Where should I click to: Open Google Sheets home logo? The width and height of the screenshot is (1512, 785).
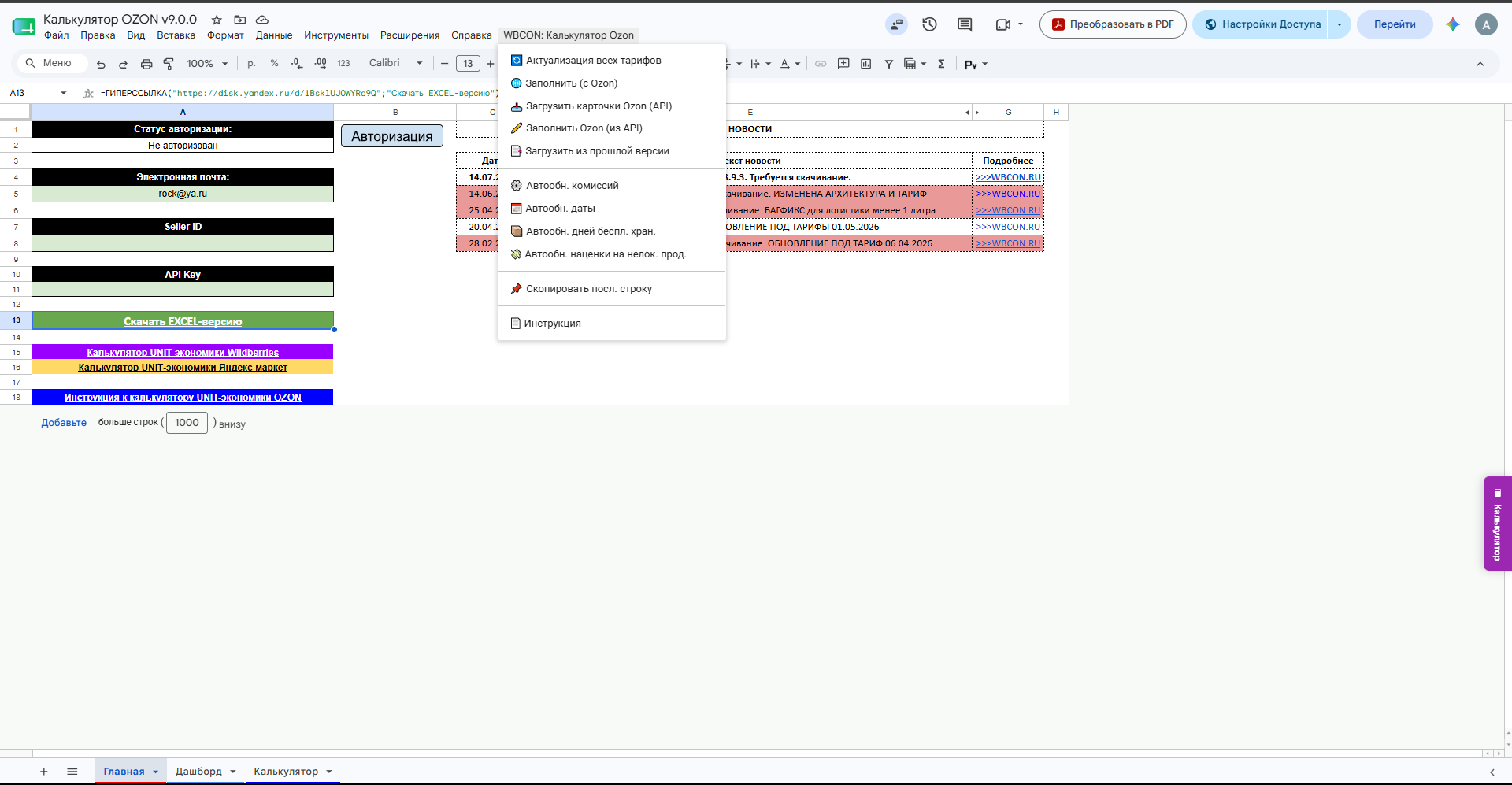24,26
